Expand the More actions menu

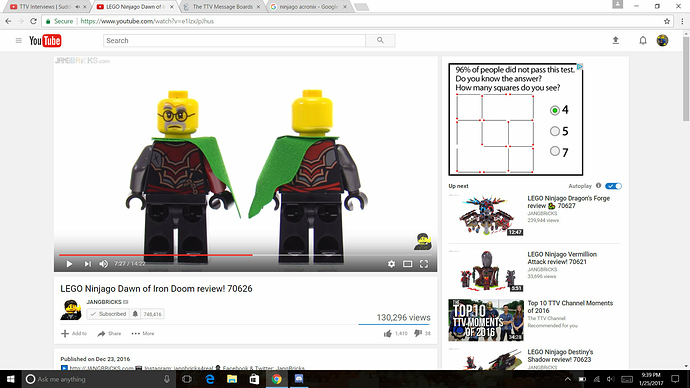point(143,333)
